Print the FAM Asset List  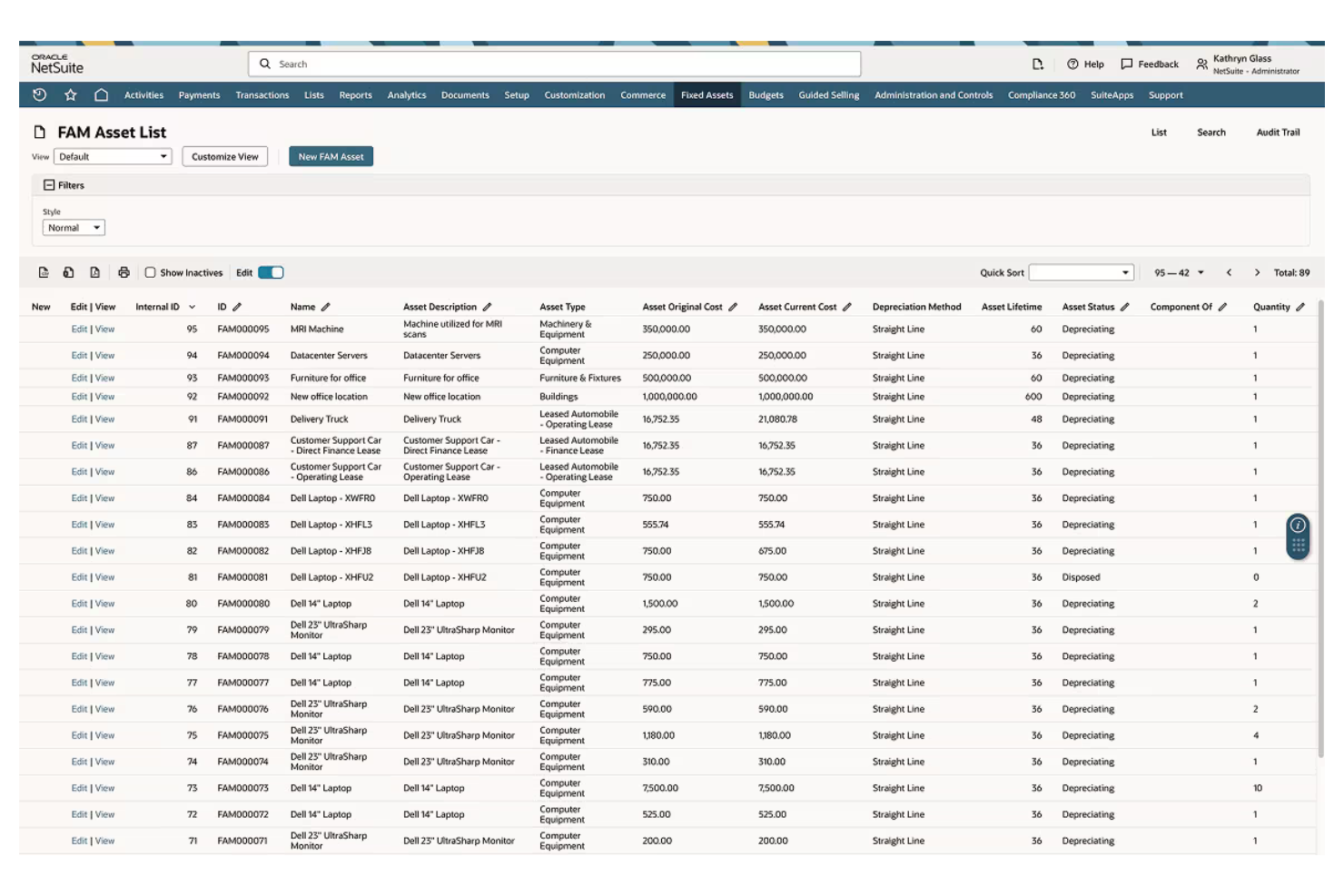coord(124,271)
